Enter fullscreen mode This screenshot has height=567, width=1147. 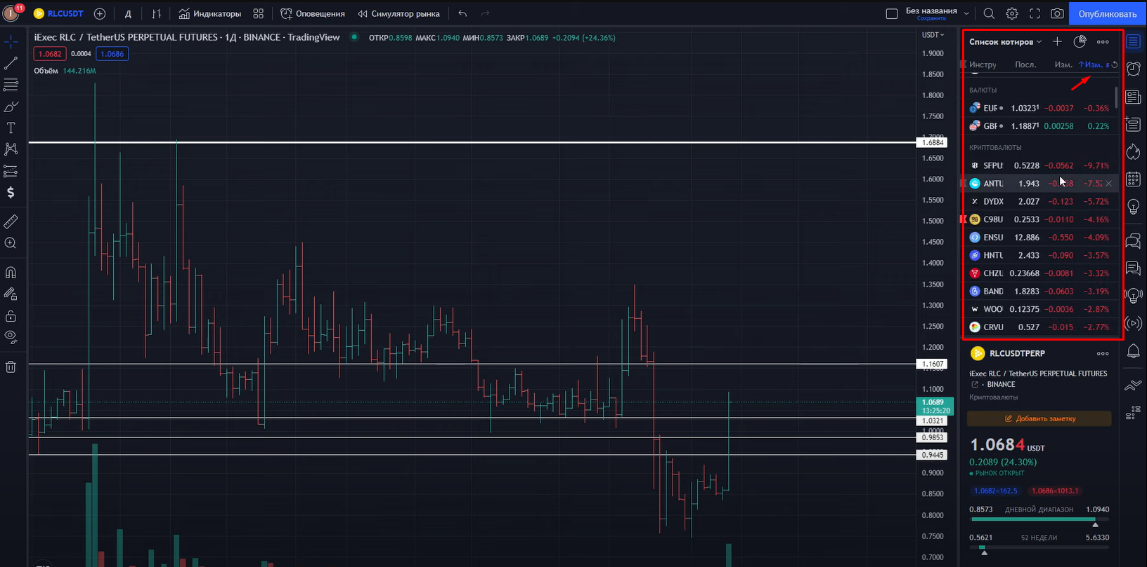1034,14
